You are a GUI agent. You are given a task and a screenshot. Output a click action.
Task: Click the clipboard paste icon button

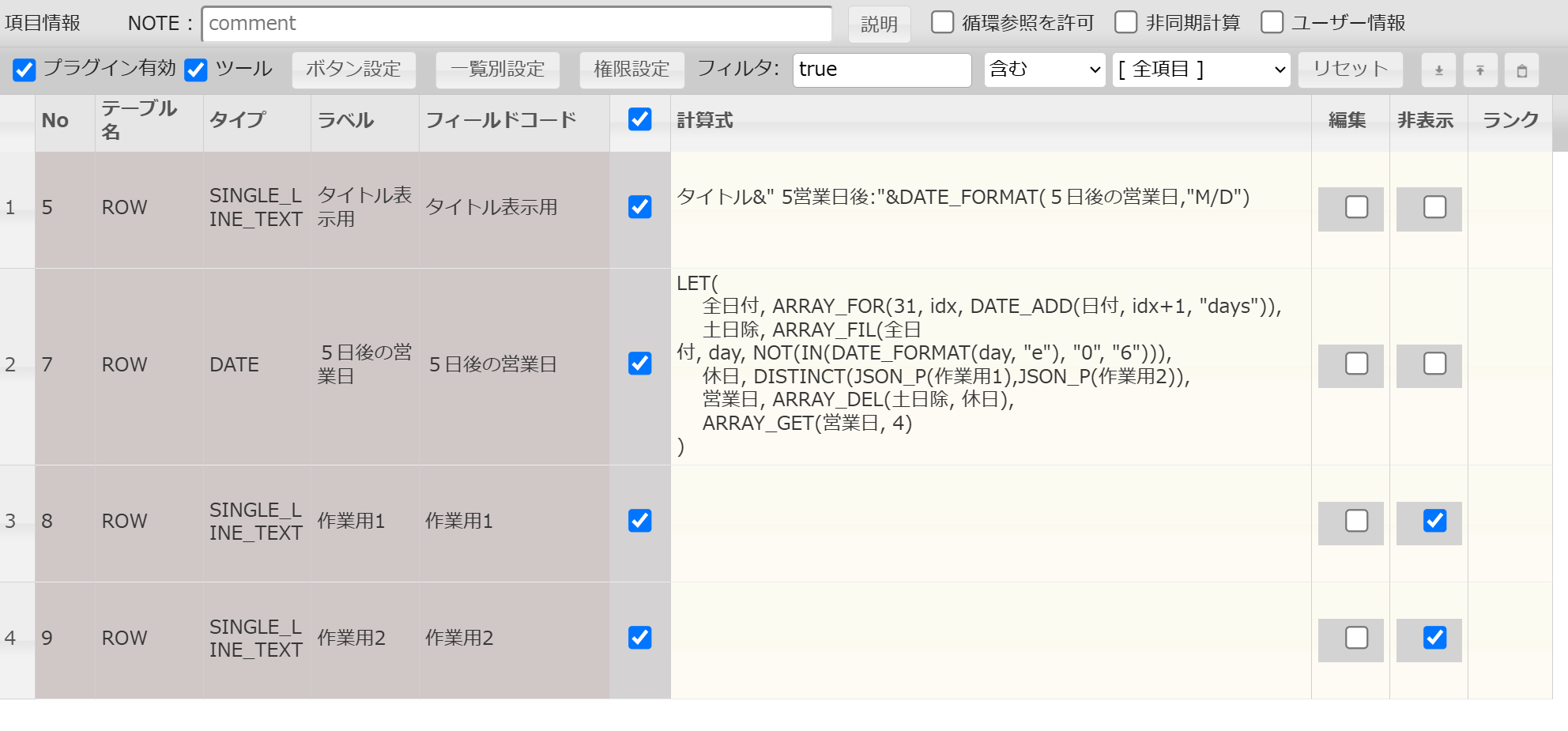click(x=1522, y=70)
